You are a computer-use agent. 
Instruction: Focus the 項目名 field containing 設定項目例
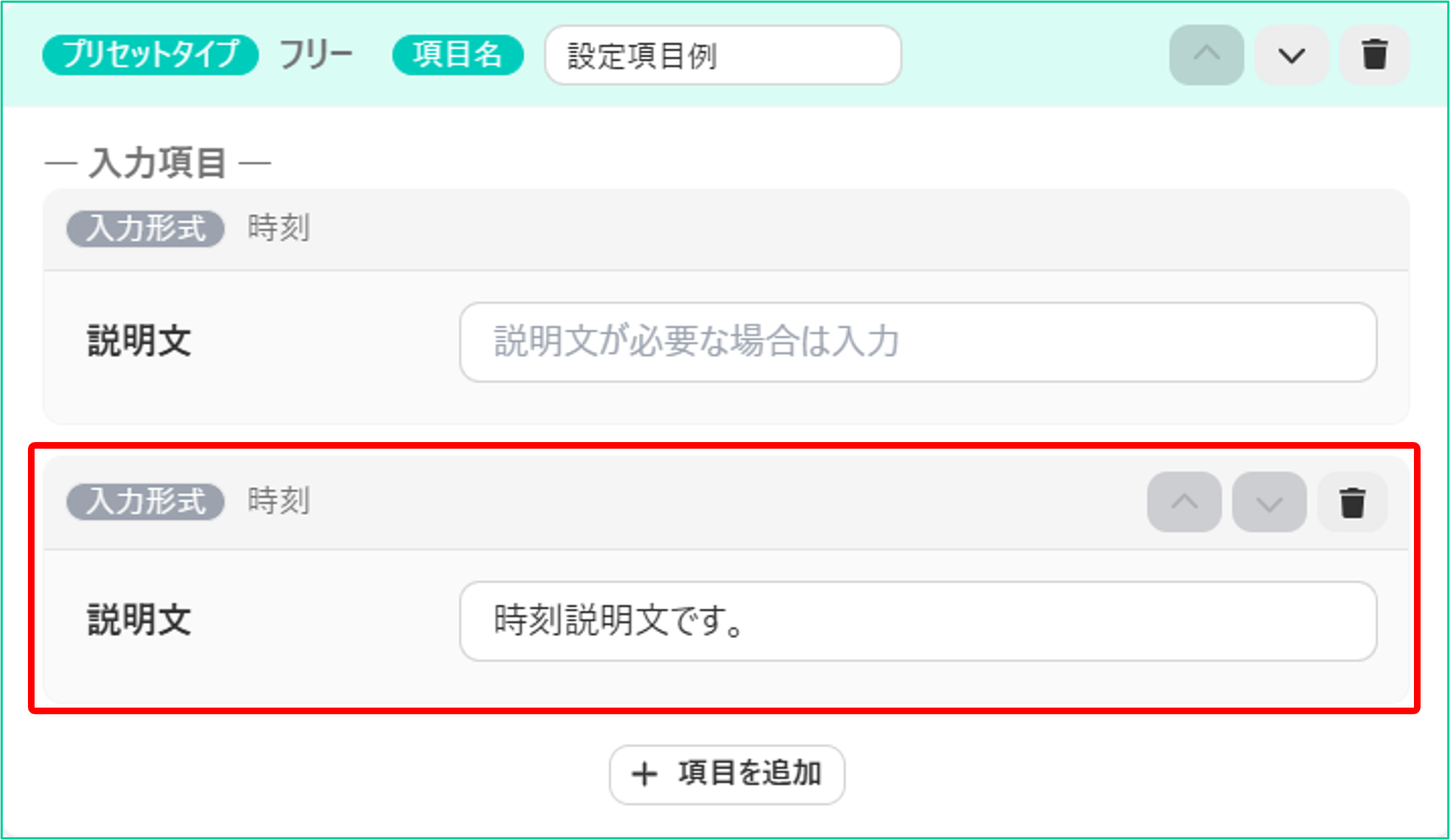[x=723, y=55]
